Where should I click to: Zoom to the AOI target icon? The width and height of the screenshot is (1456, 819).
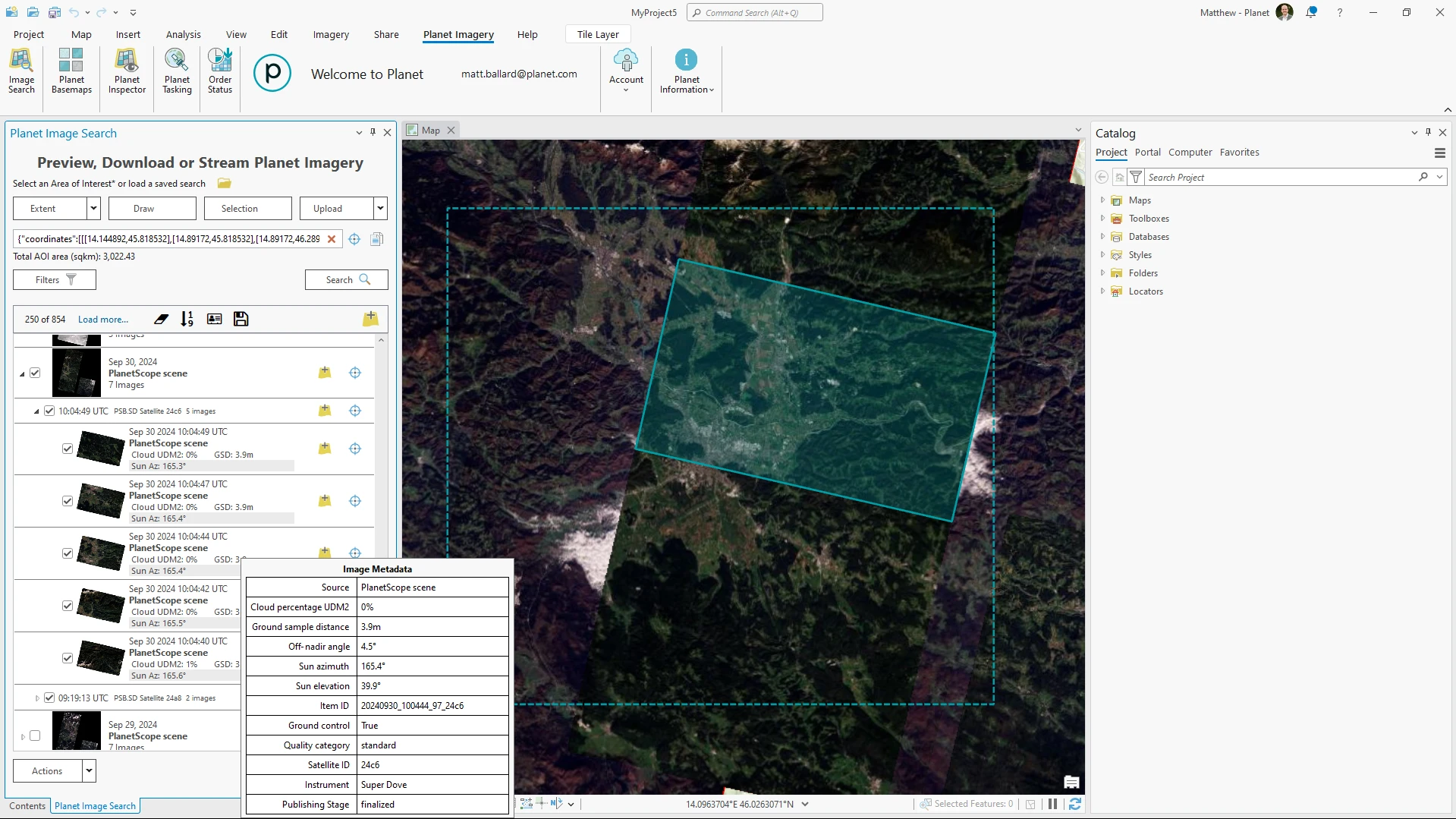click(x=354, y=239)
